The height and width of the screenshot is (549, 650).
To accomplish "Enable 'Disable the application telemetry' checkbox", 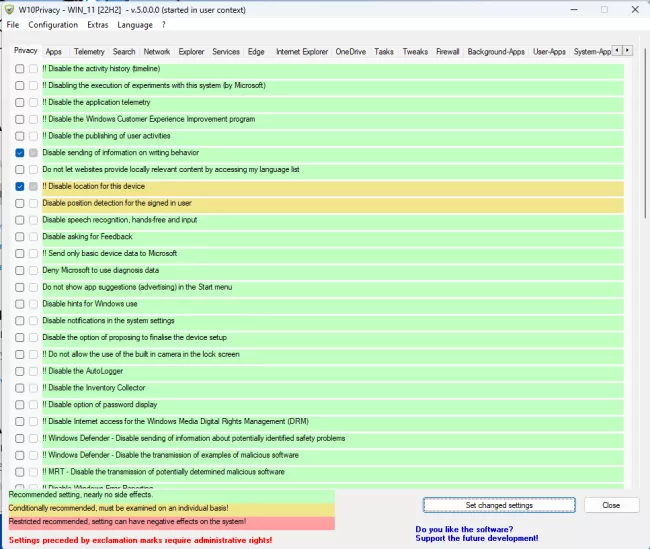I will point(20,102).
